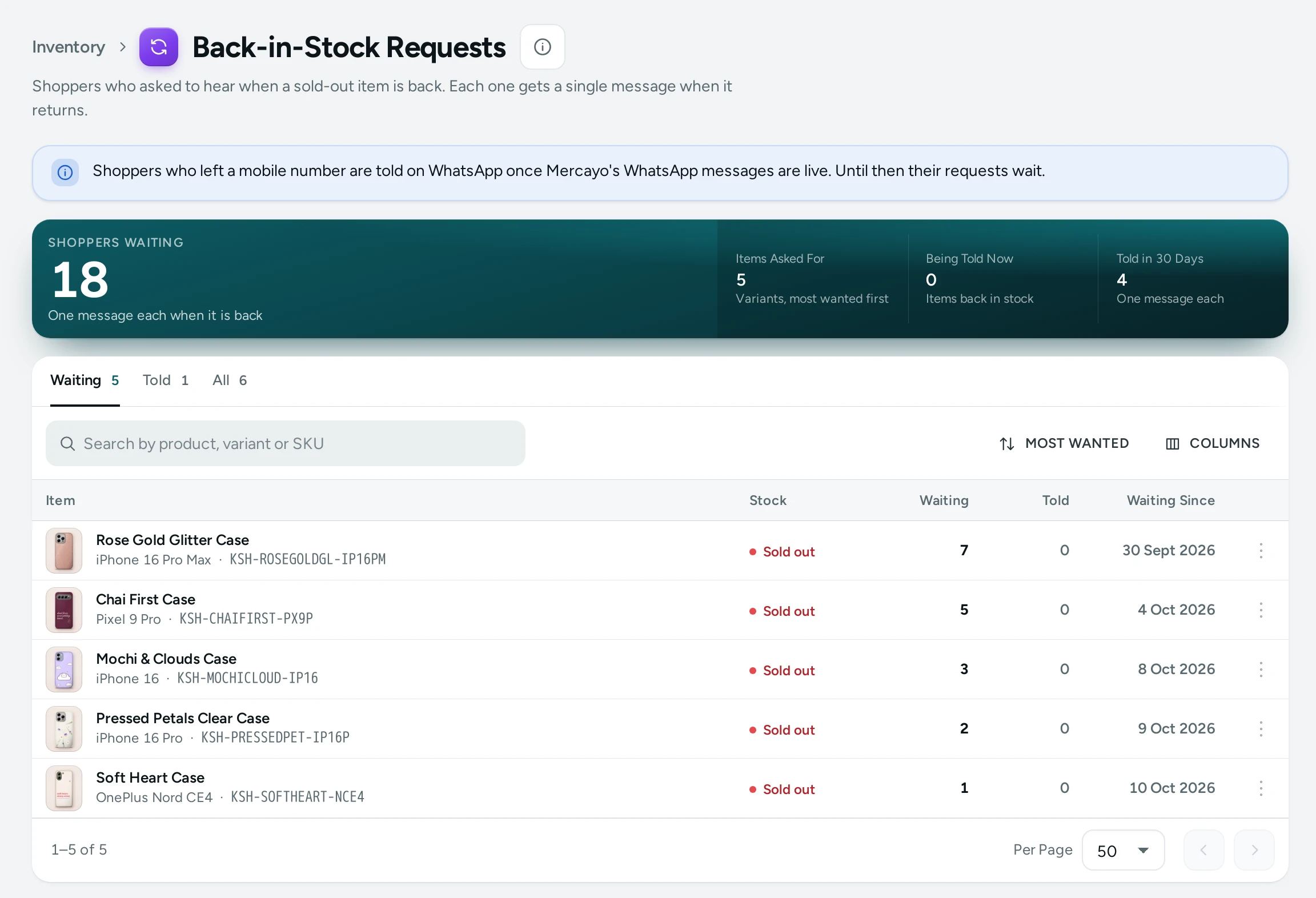The height and width of the screenshot is (898, 1316).
Task: Open row menu for Mochi & Clouds Case
Action: coord(1261,670)
